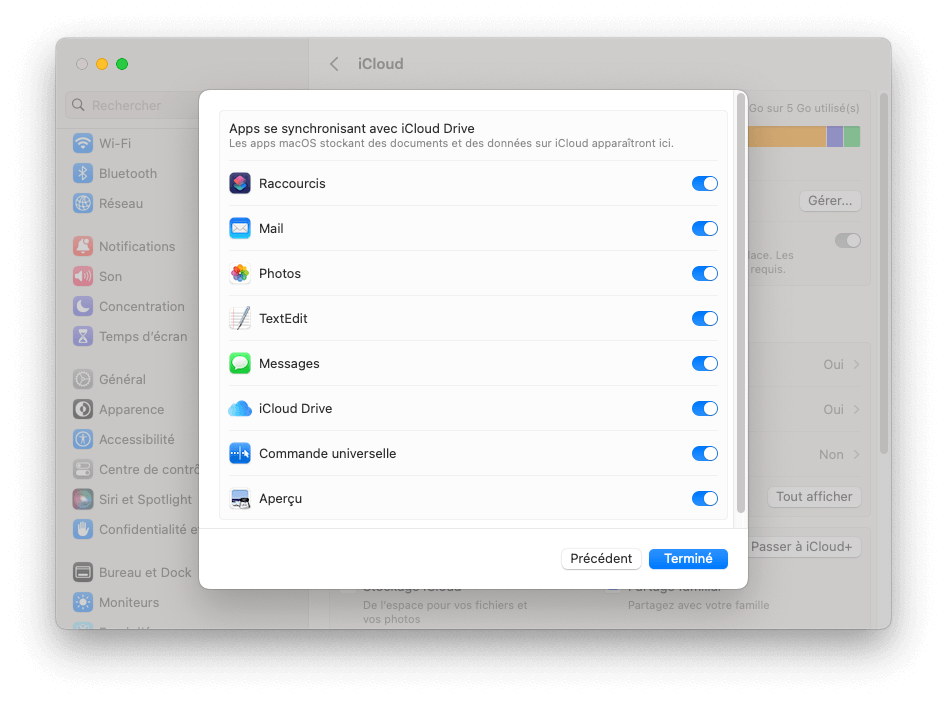Click the dialog's vertical scrollbar
Image resolution: width=947 pixels, height=703 pixels.
(740, 302)
